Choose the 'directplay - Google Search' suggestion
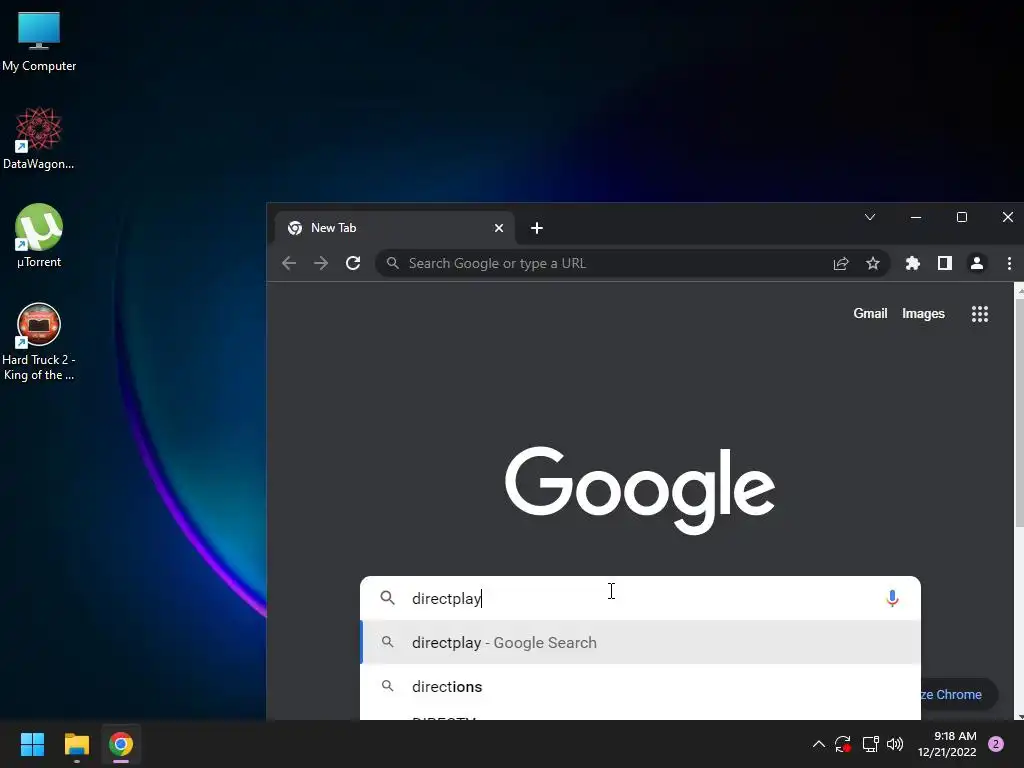 click(x=640, y=643)
